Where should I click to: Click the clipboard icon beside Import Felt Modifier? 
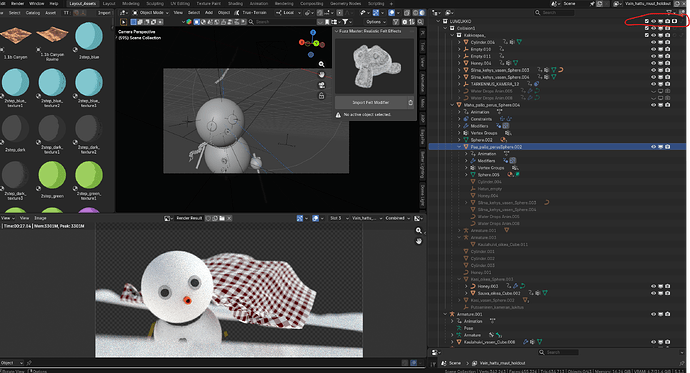pos(410,102)
